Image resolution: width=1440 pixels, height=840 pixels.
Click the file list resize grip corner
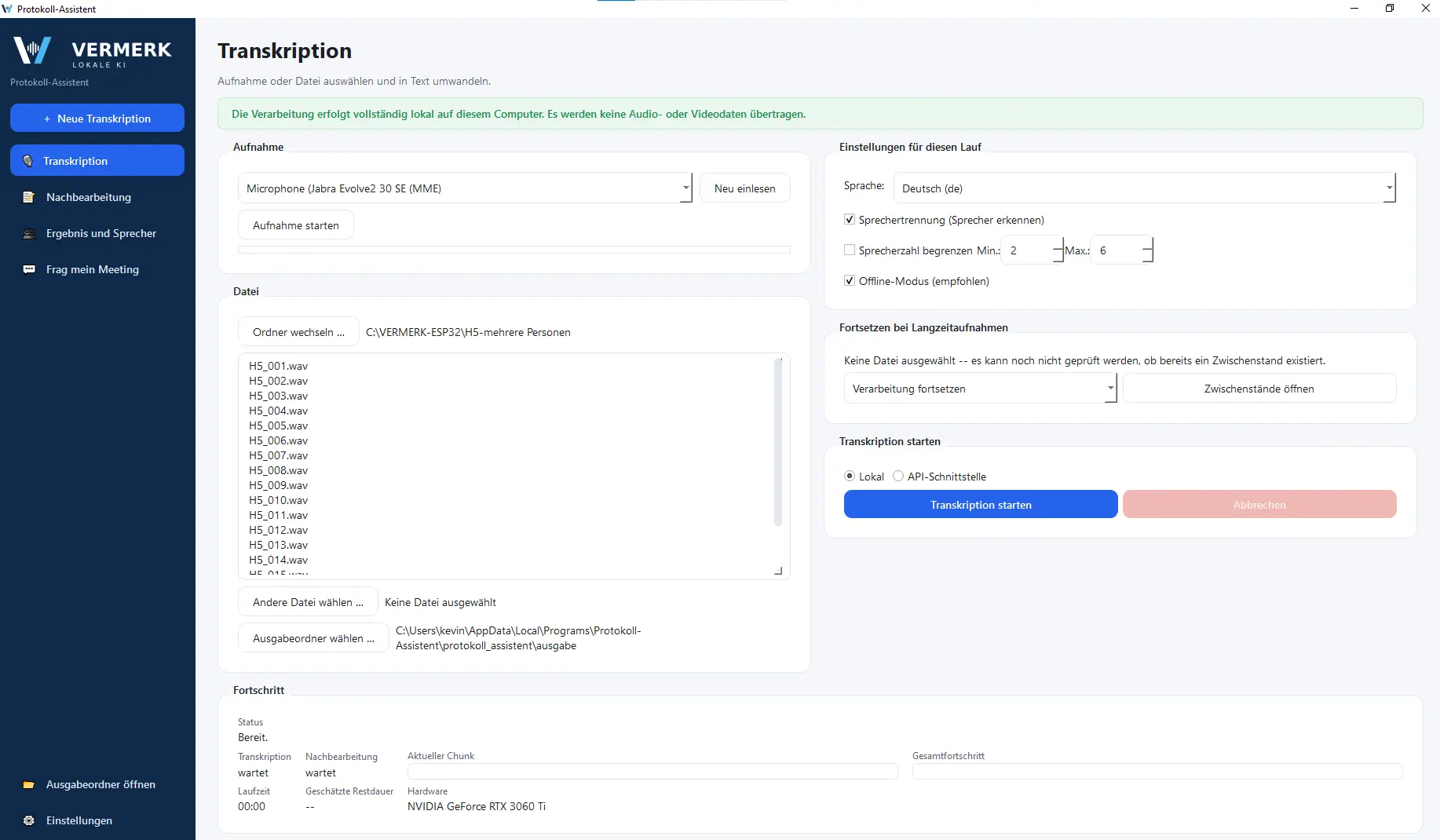click(x=778, y=571)
